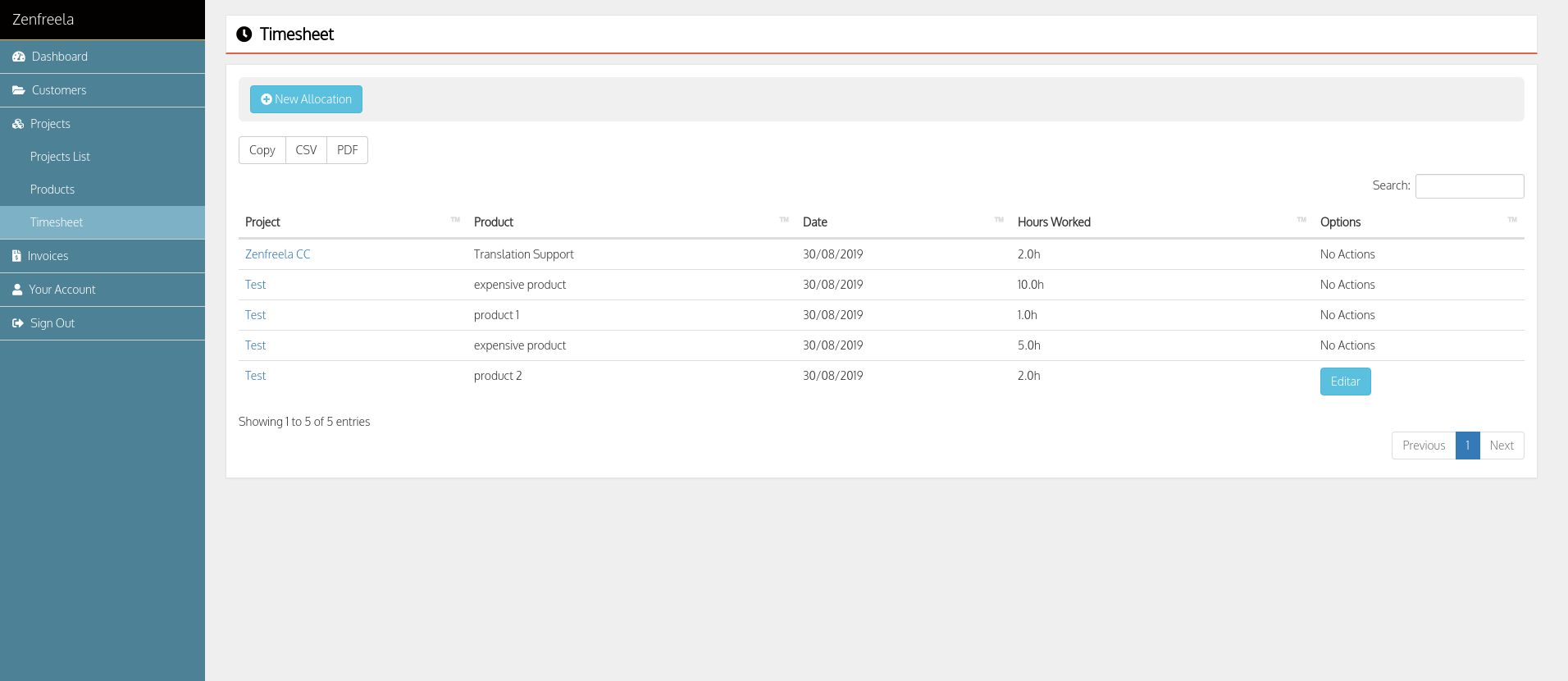Open the Zenfreela CC project link

(x=277, y=254)
